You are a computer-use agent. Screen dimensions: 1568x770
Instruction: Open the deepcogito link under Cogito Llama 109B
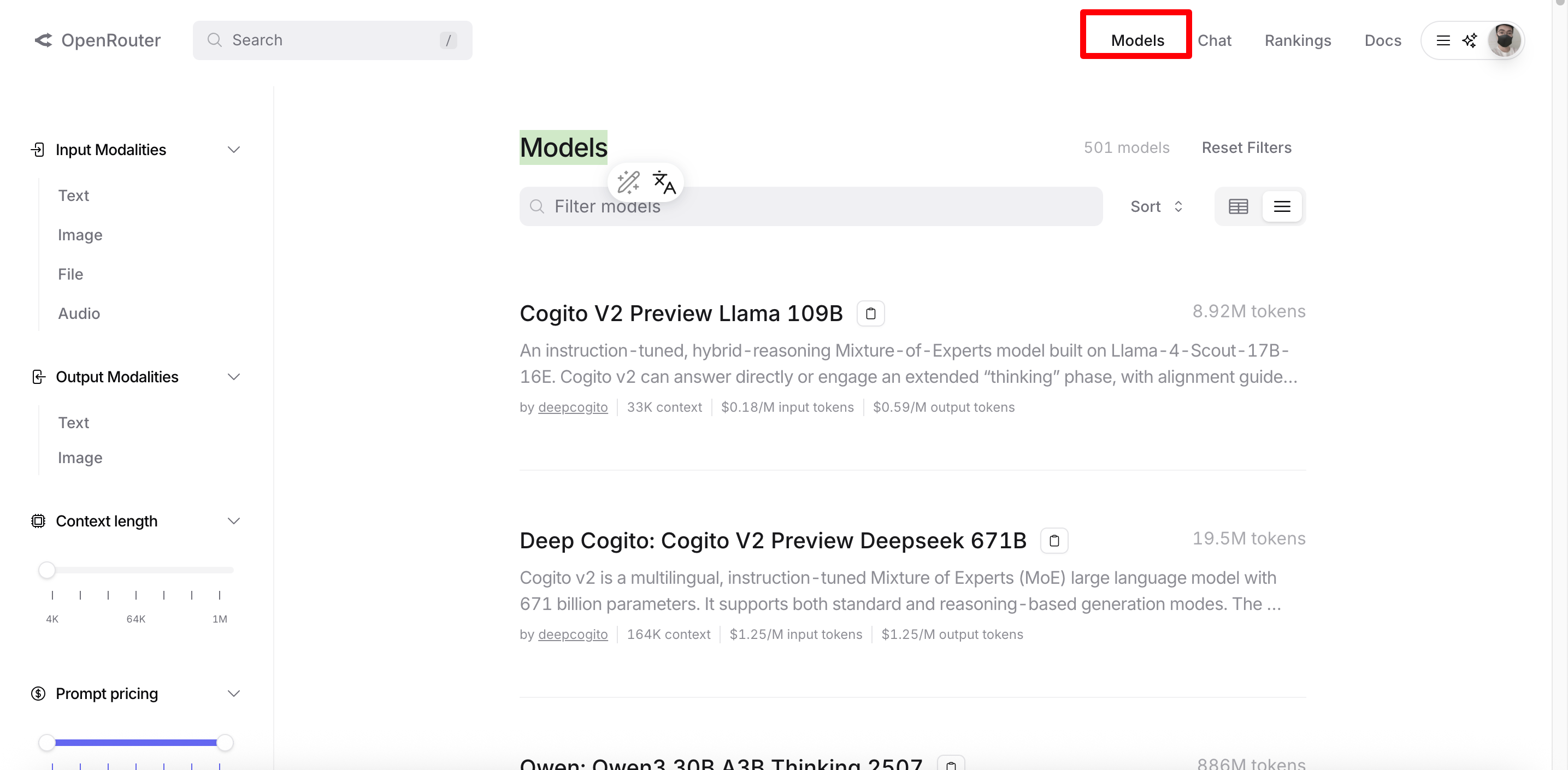(572, 407)
